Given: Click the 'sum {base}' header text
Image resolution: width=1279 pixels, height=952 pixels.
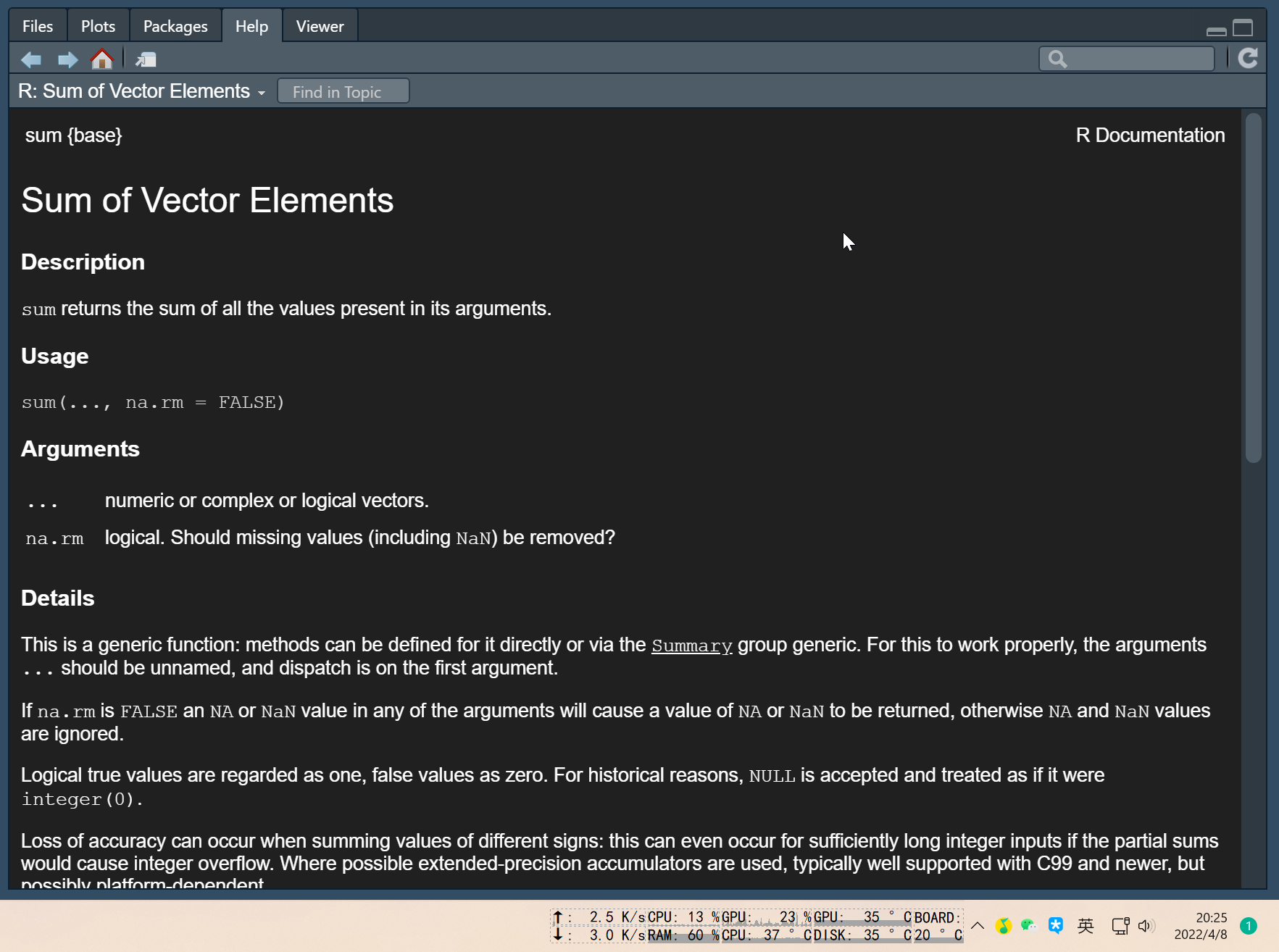Looking at the screenshot, I should click(73, 135).
